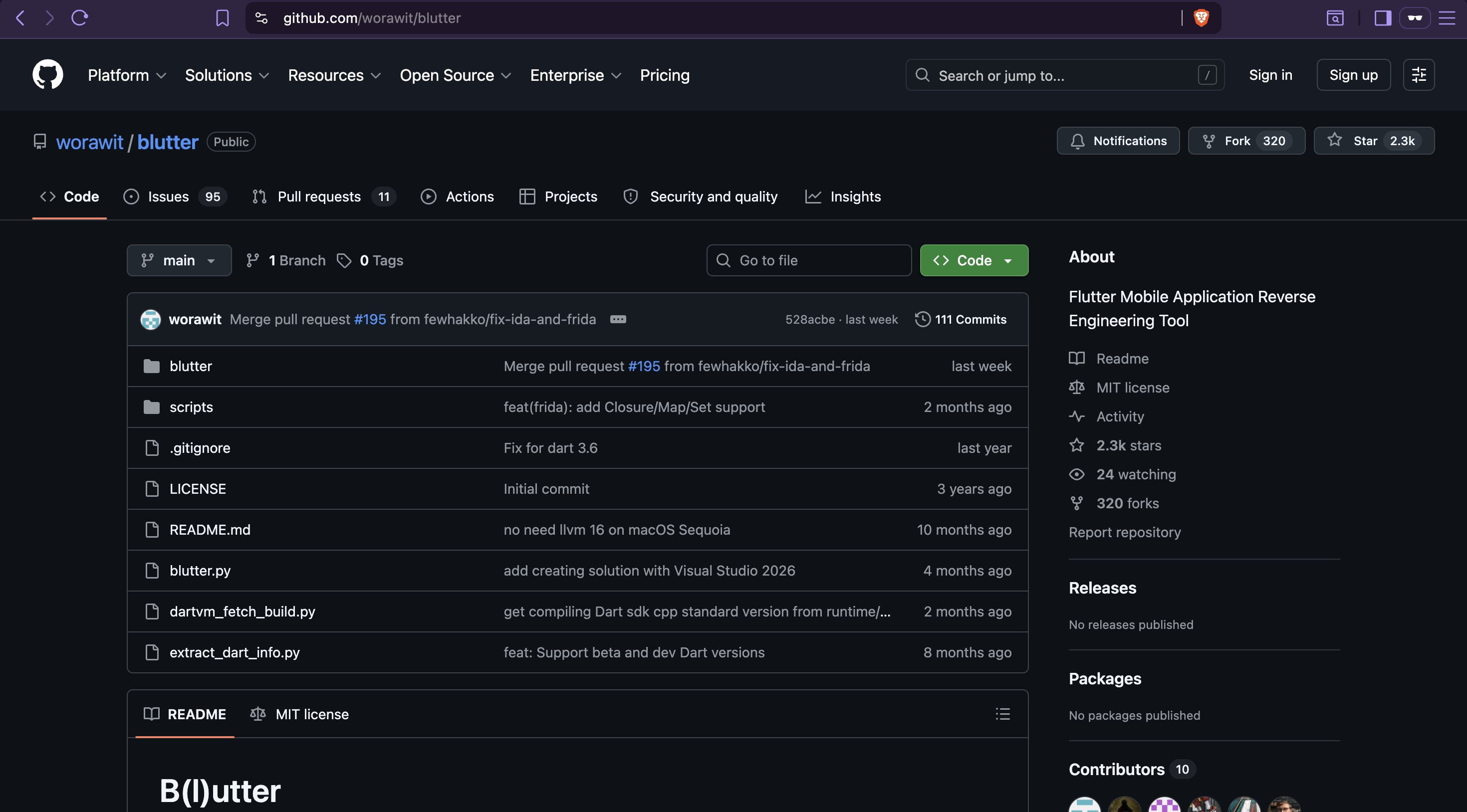
Task: Click the Brave wallet/glasses icon in toolbar
Action: pyautogui.click(x=1415, y=18)
